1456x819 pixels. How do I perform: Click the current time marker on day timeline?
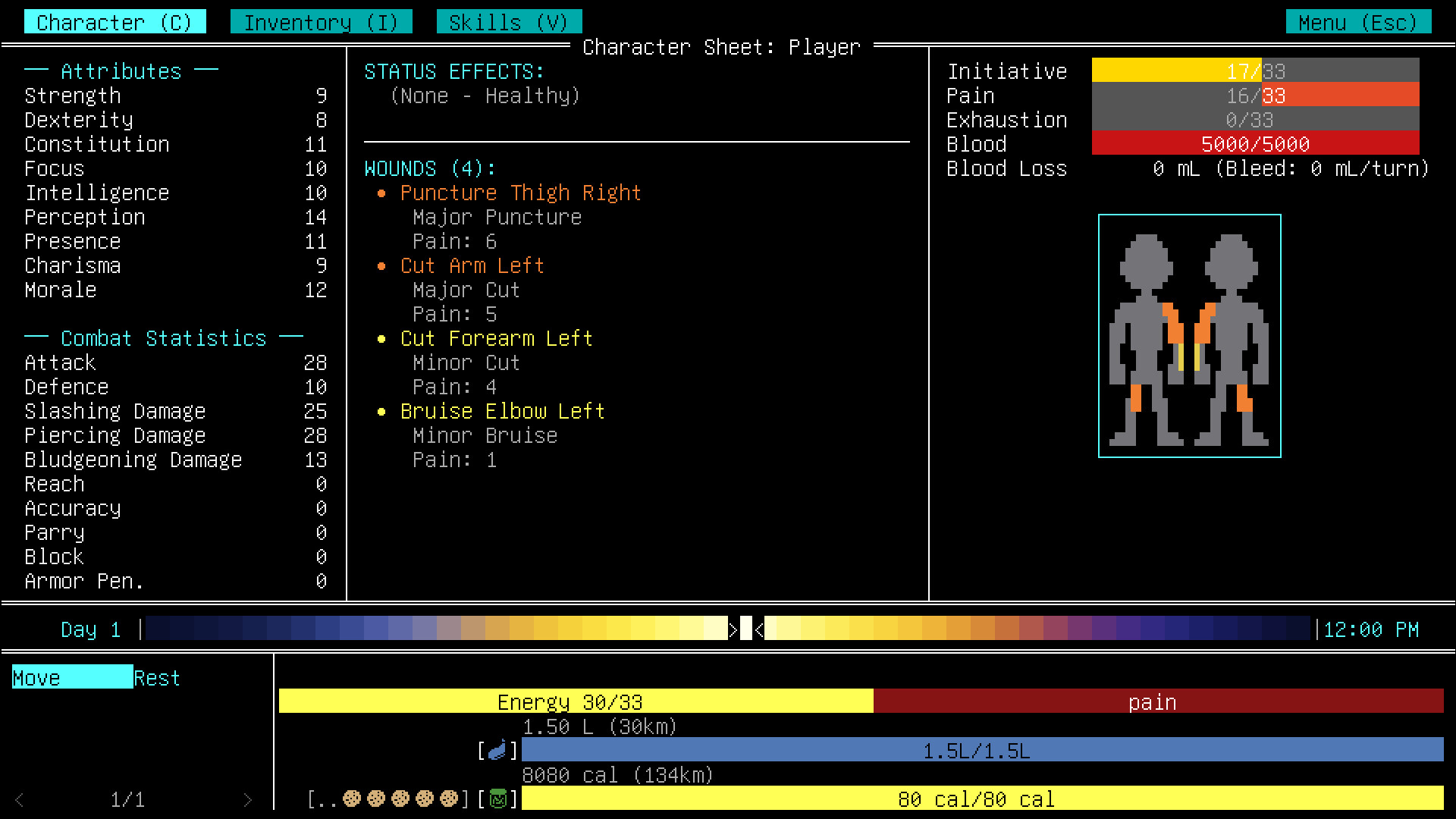[746, 629]
